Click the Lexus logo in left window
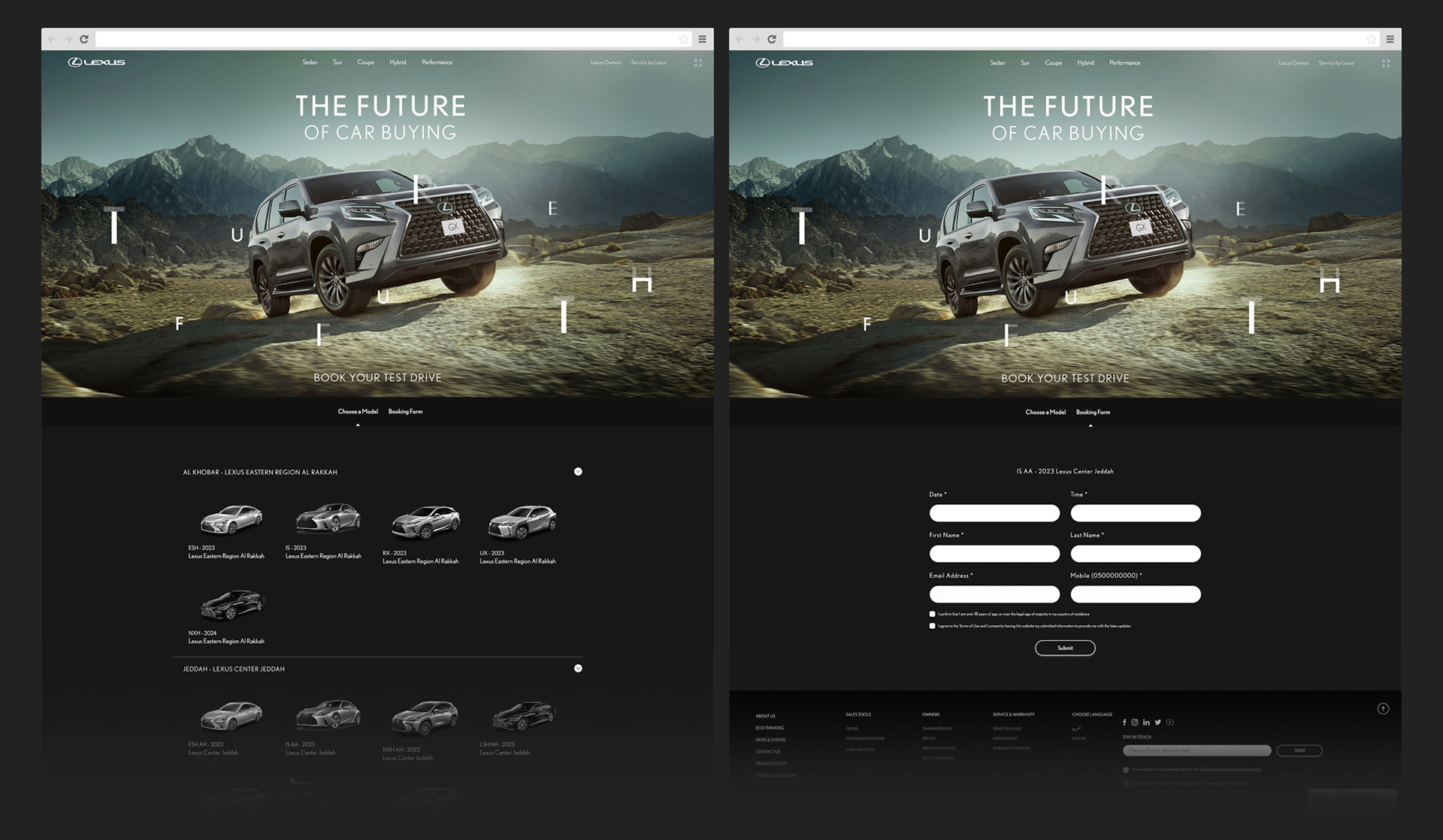This screenshot has height=840, width=1443. [x=97, y=62]
